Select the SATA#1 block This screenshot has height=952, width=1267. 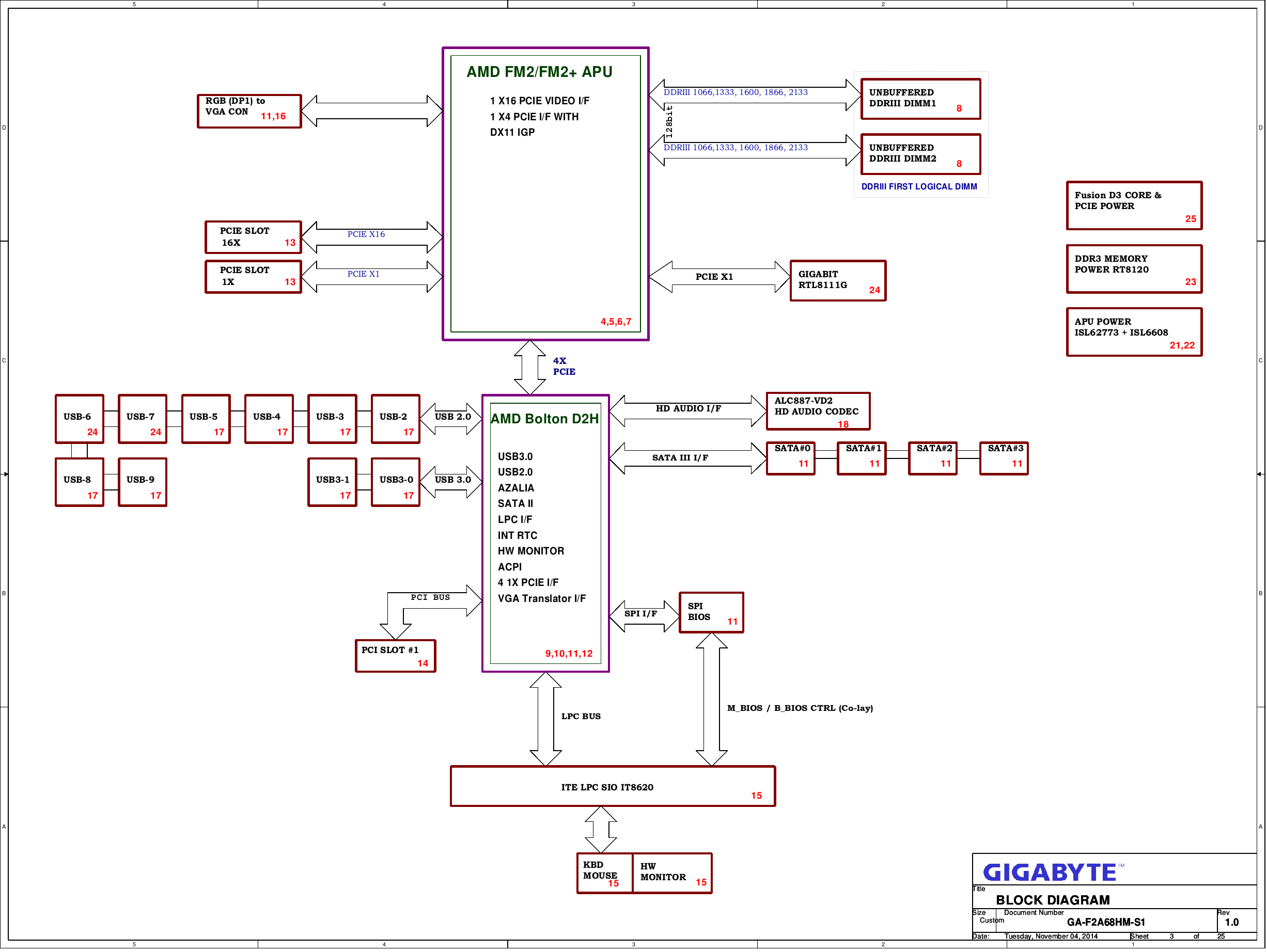(x=862, y=459)
